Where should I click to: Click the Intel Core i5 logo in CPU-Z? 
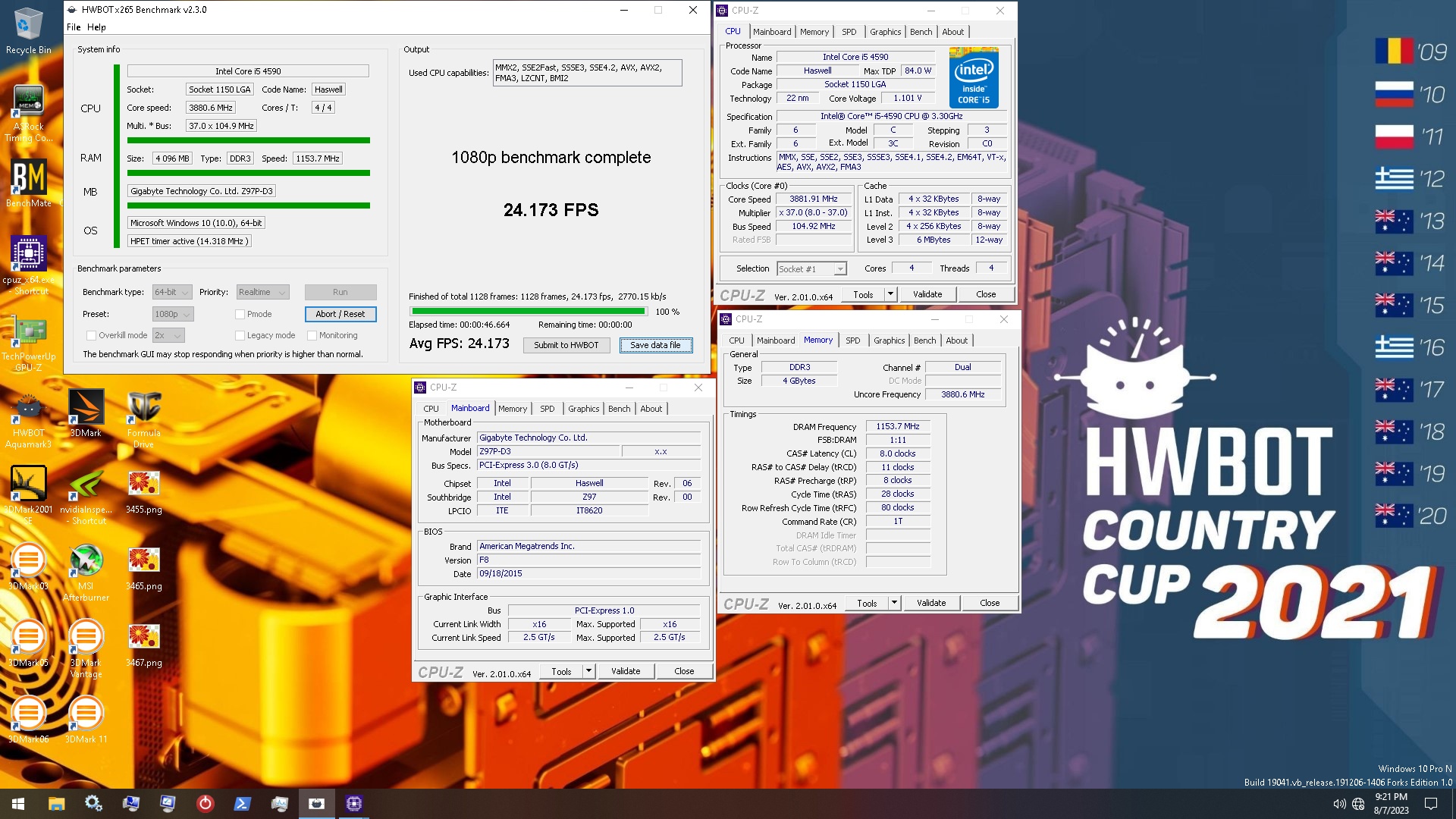click(974, 78)
